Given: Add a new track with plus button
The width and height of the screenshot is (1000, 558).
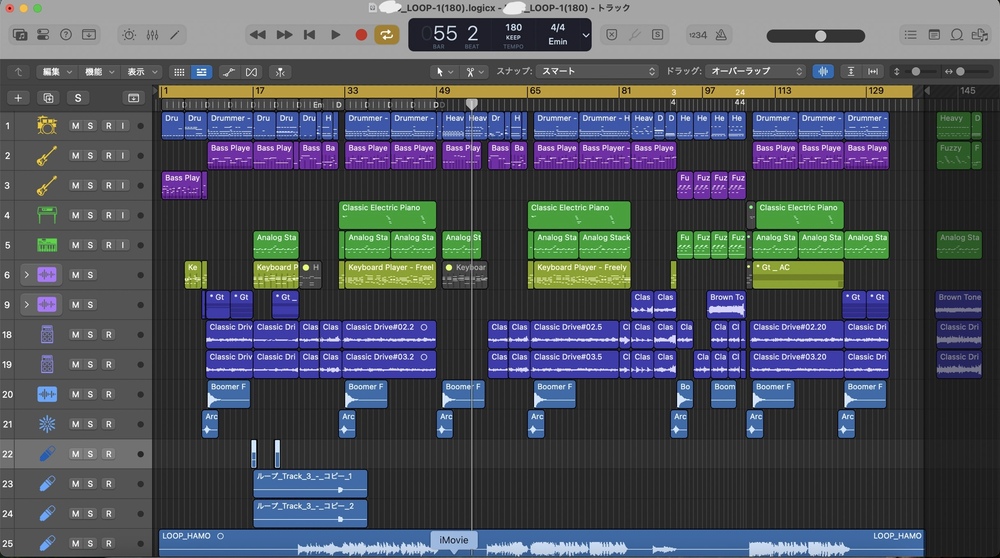Looking at the screenshot, I should pyautogui.click(x=17, y=98).
